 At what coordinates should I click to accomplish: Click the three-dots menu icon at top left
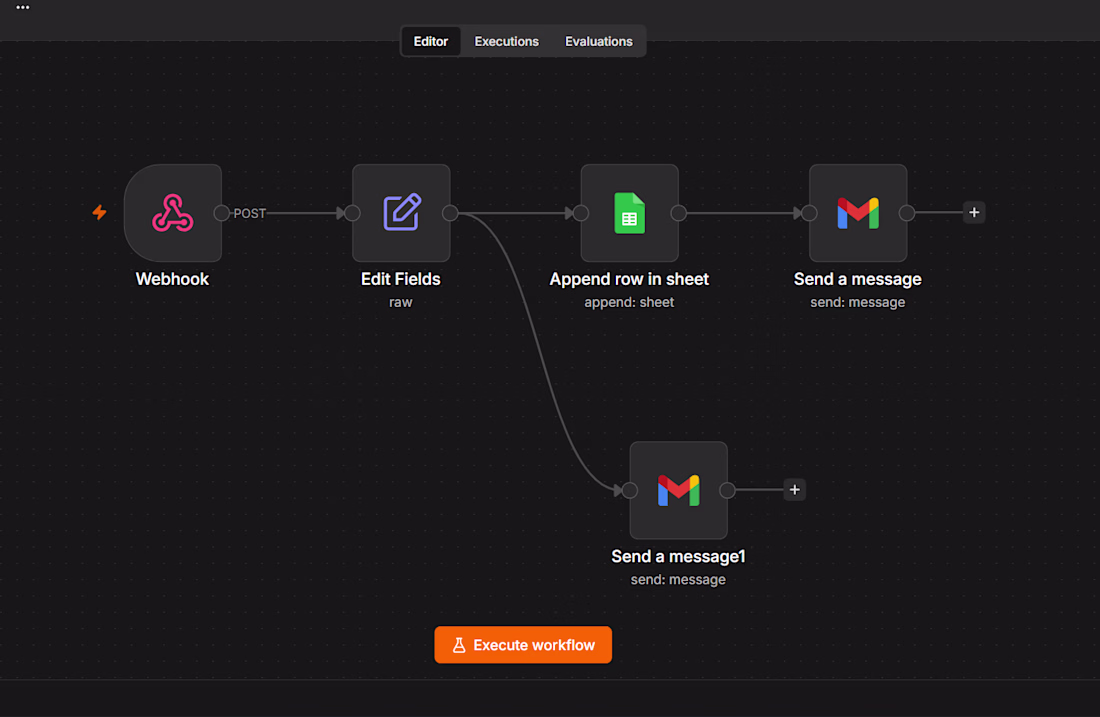coord(22,8)
